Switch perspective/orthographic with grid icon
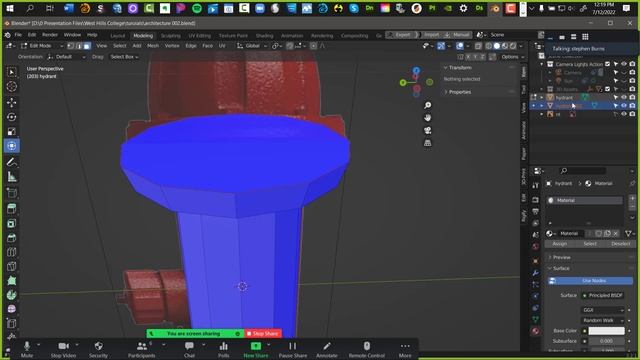The height and width of the screenshot is (360, 640). 427,143
